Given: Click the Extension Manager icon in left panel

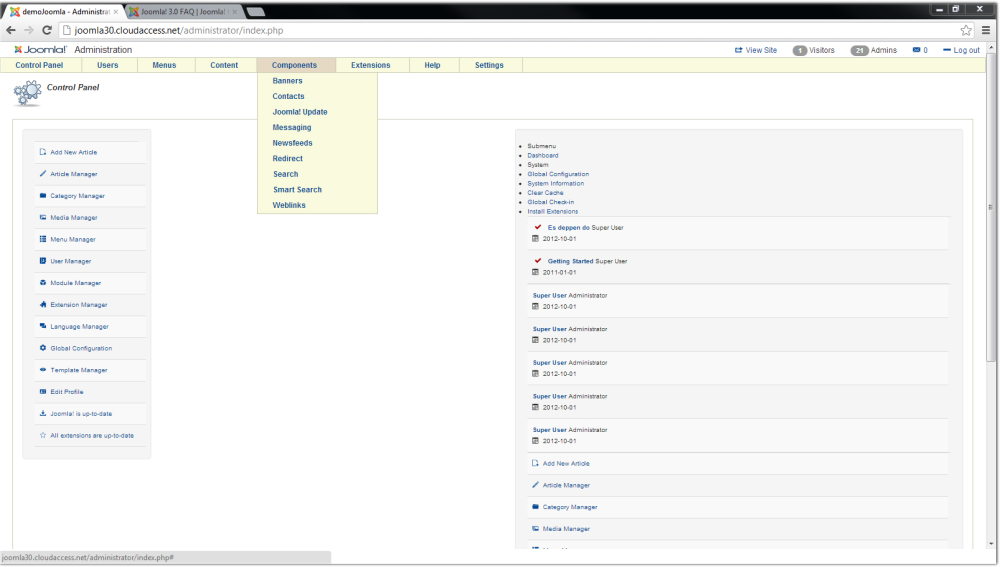Looking at the screenshot, I should (43, 305).
